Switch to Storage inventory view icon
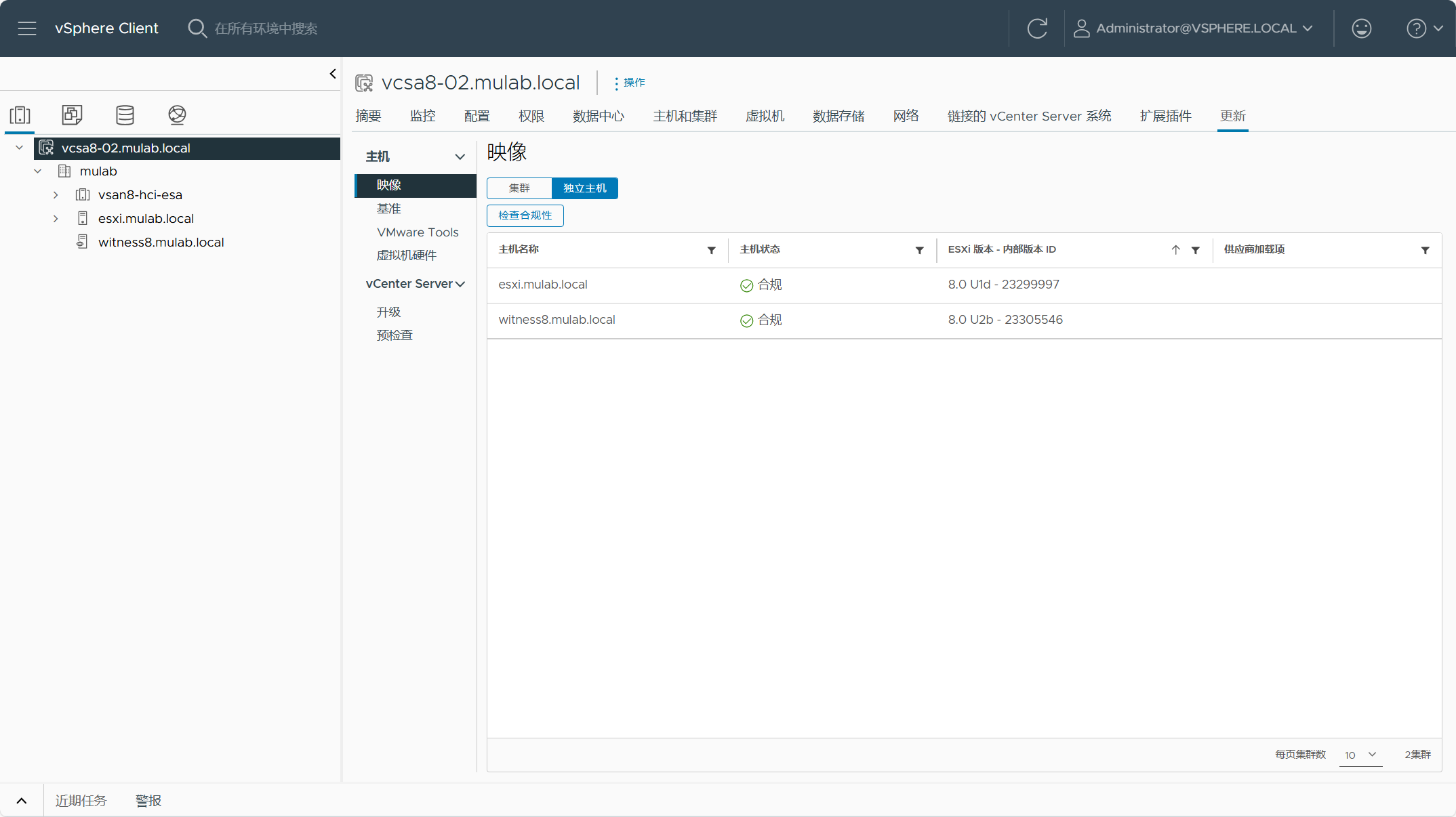The width and height of the screenshot is (1456, 817). (x=125, y=114)
